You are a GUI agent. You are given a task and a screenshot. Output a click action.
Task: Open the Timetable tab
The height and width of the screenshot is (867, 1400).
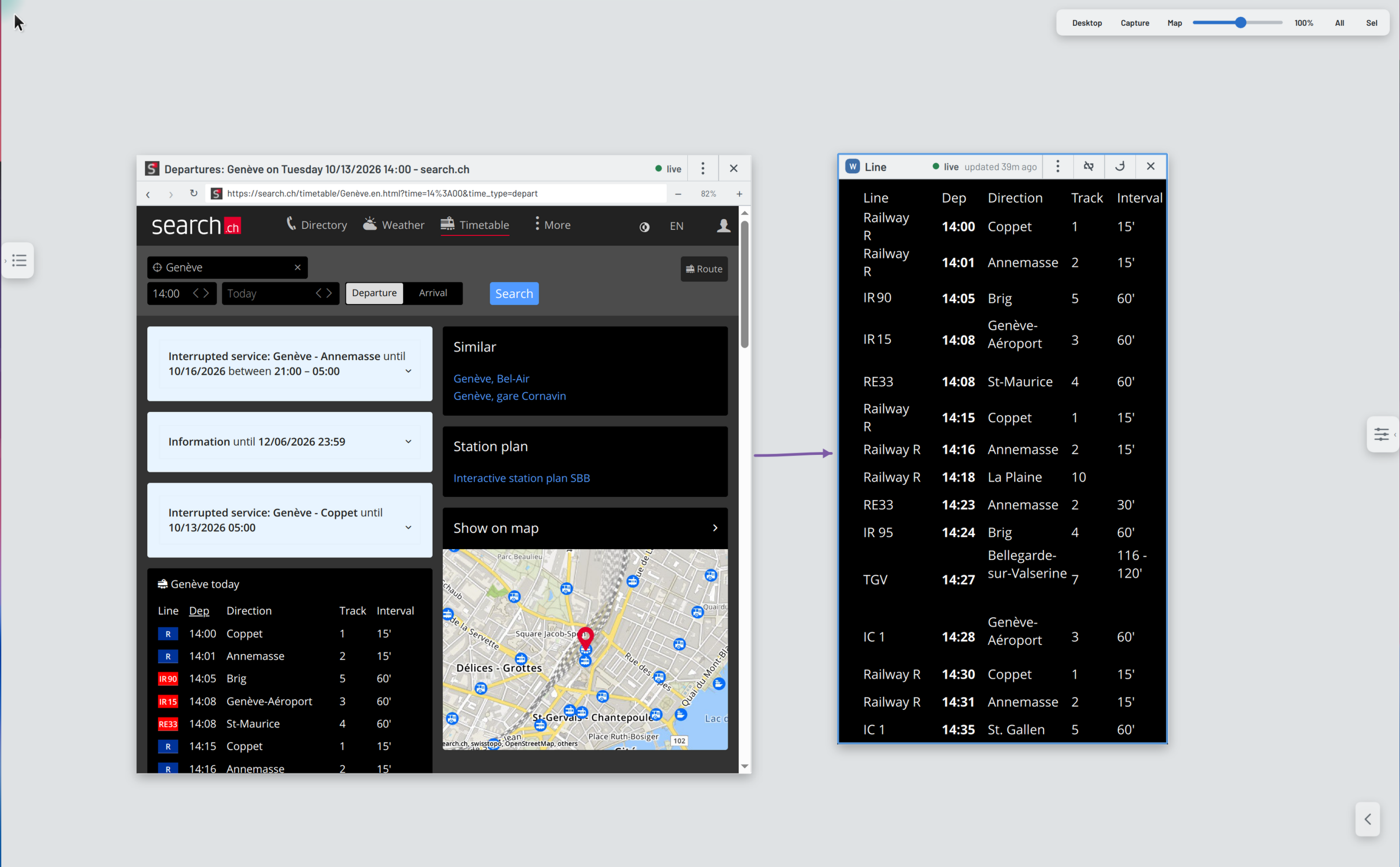475,225
